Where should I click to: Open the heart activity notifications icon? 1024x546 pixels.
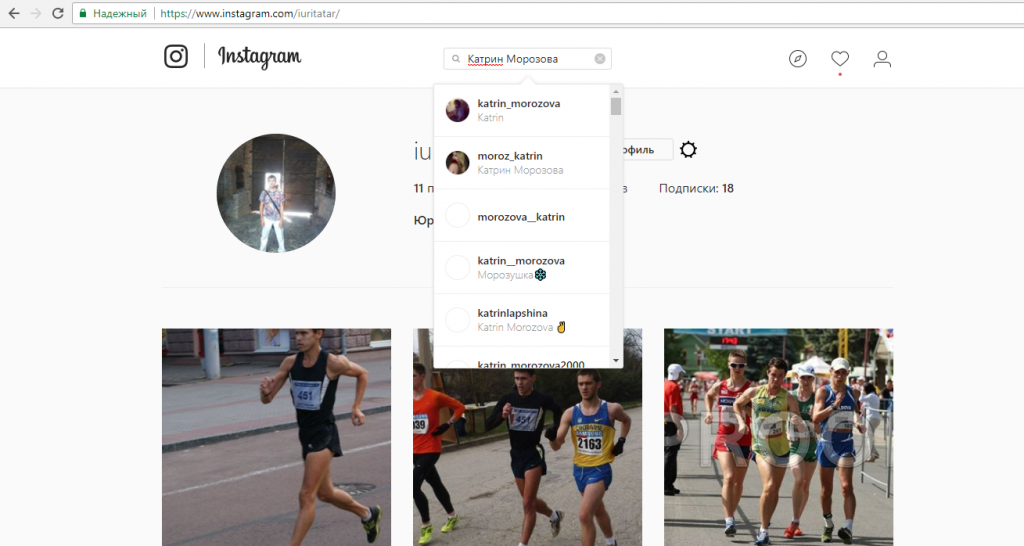pos(840,59)
